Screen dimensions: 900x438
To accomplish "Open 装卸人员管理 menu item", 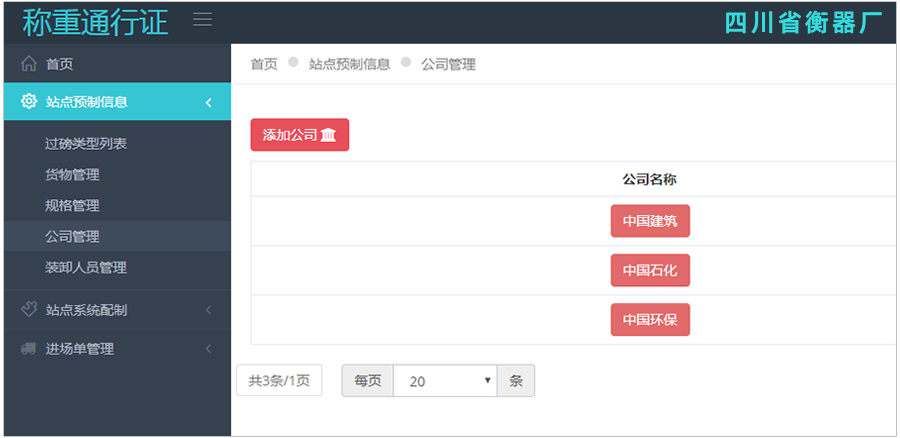I will (86, 268).
